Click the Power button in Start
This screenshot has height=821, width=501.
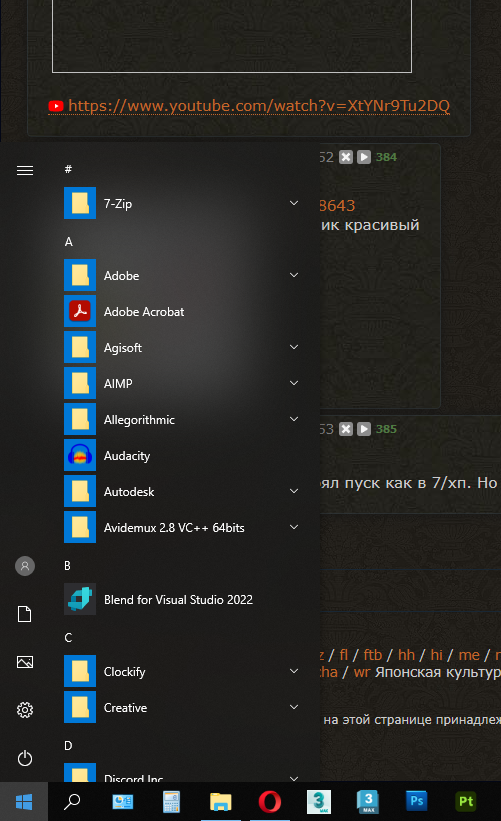(25, 758)
